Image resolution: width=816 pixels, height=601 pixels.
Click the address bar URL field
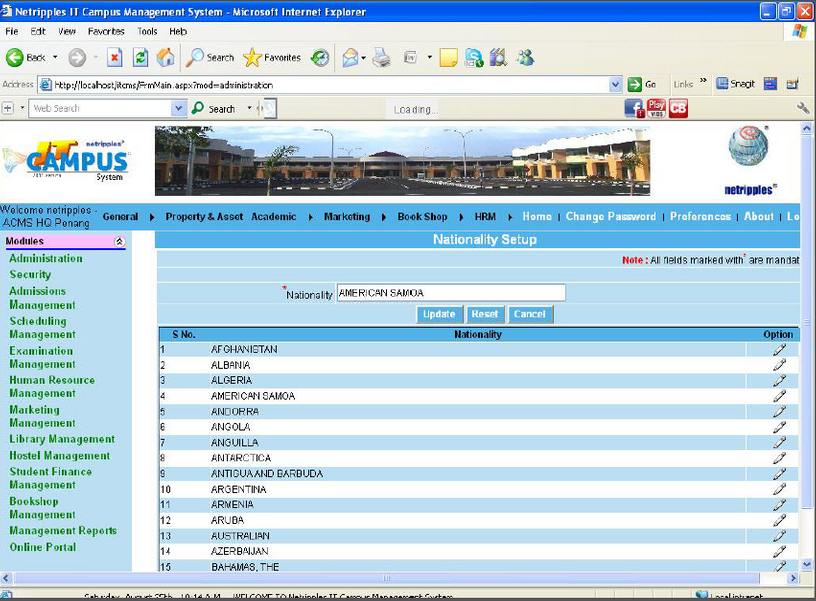point(325,84)
